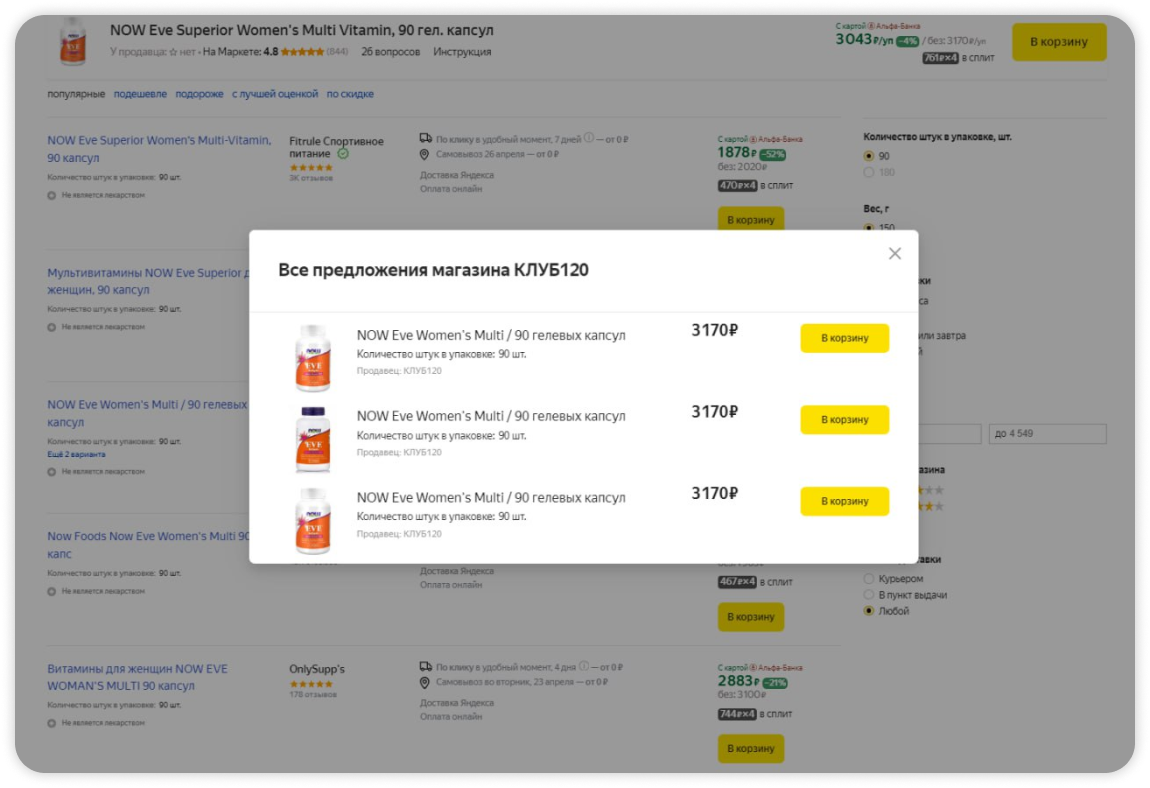Close the КЛУБ120 offers popup
Image resolution: width=1150 pixels, height=788 pixels.
(x=894, y=254)
